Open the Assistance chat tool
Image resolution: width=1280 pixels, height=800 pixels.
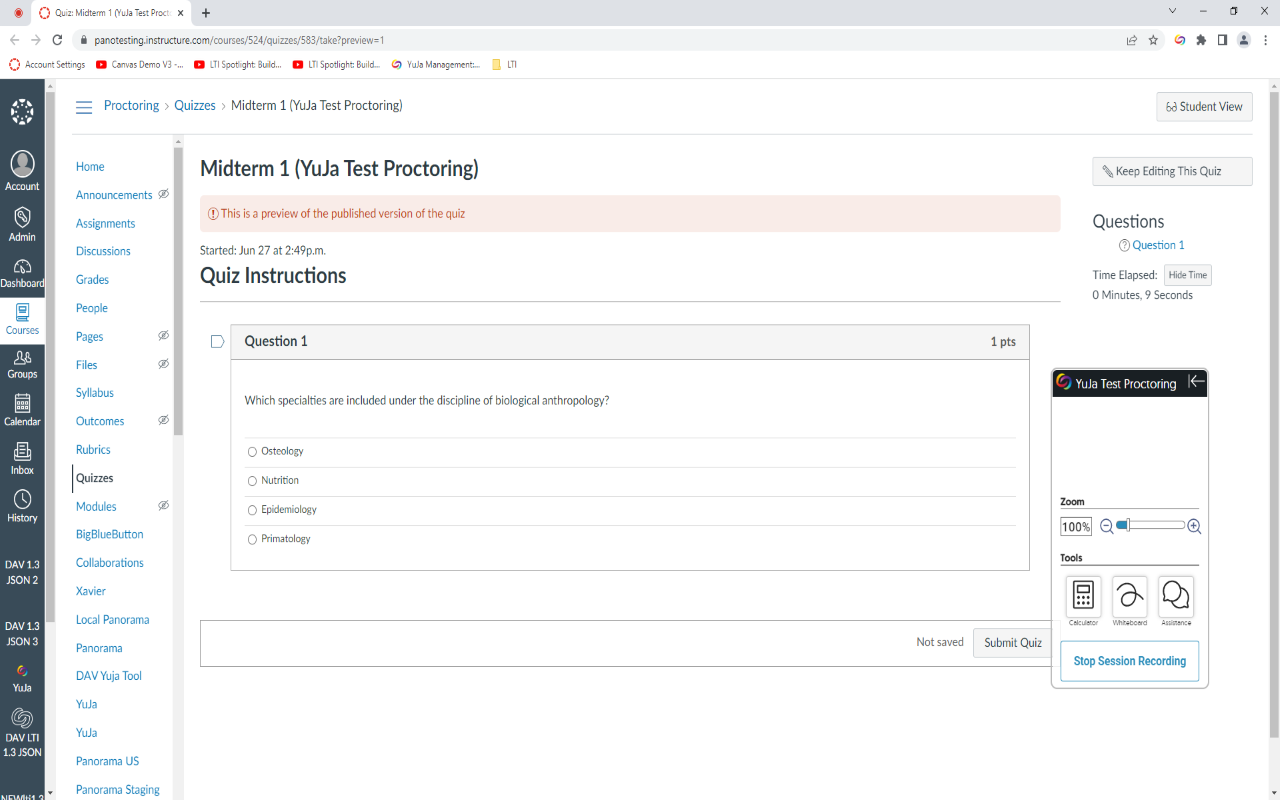pyautogui.click(x=1176, y=596)
